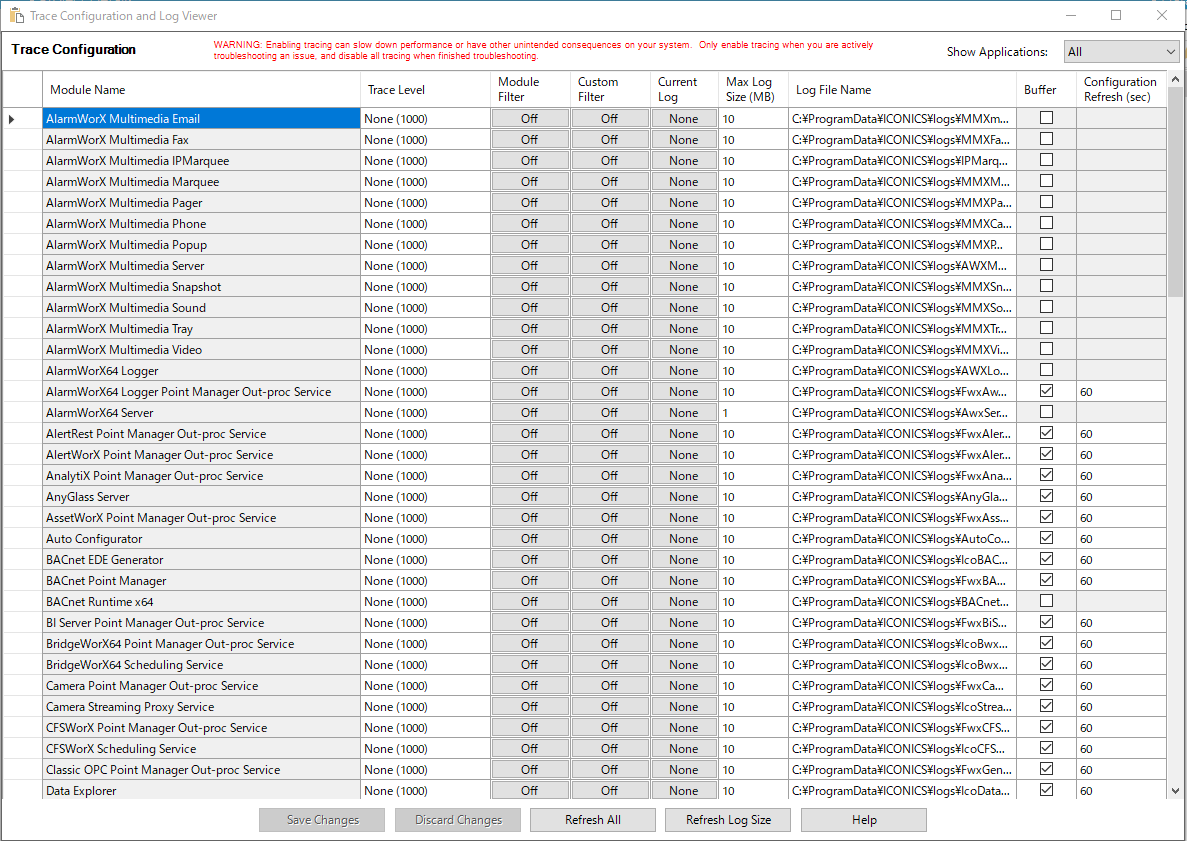
Task: Click the Trace Configuration app icon in title bar
Action: click(16, 15)
